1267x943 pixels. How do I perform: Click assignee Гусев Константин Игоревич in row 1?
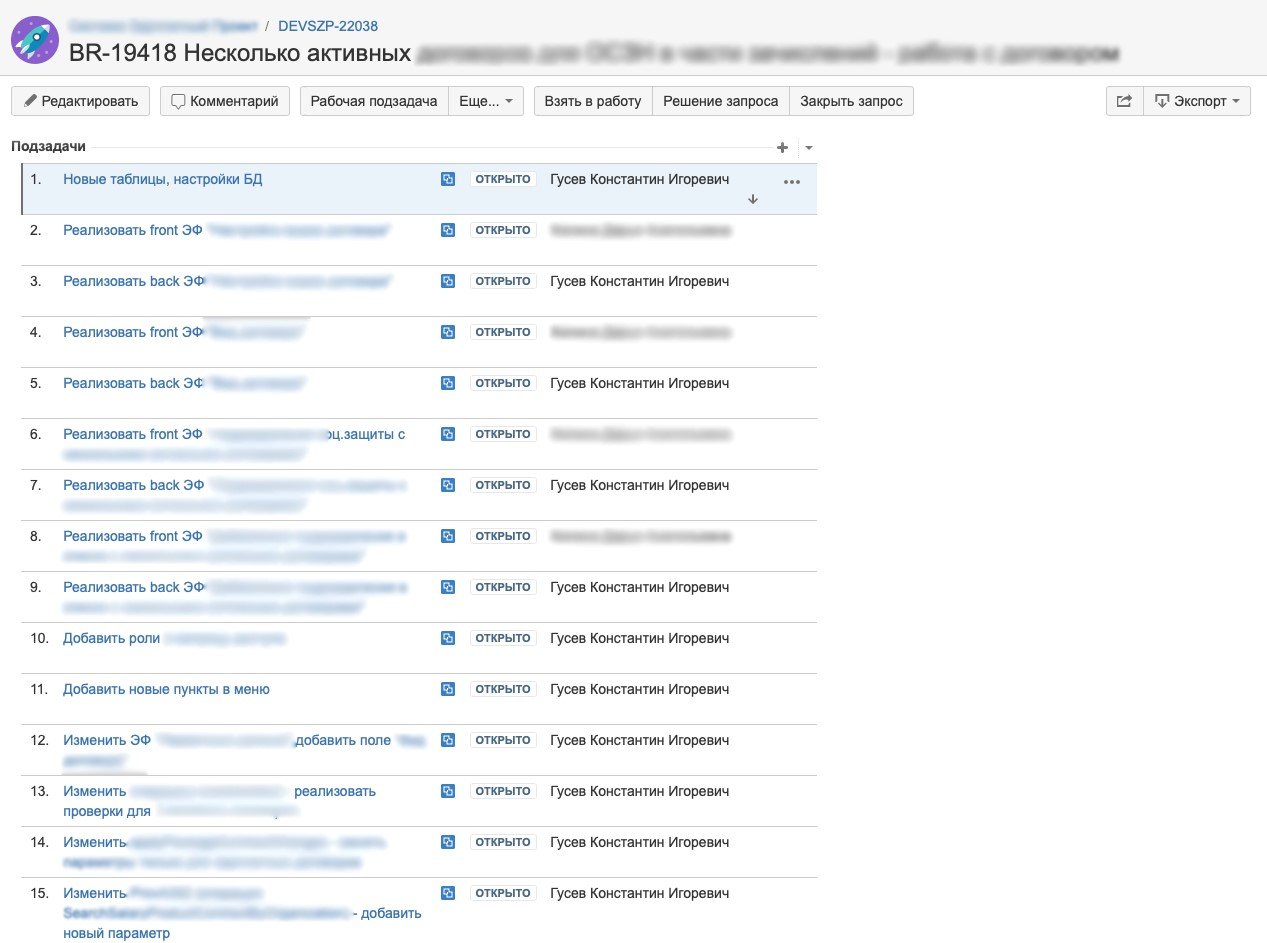click(640, 180)
